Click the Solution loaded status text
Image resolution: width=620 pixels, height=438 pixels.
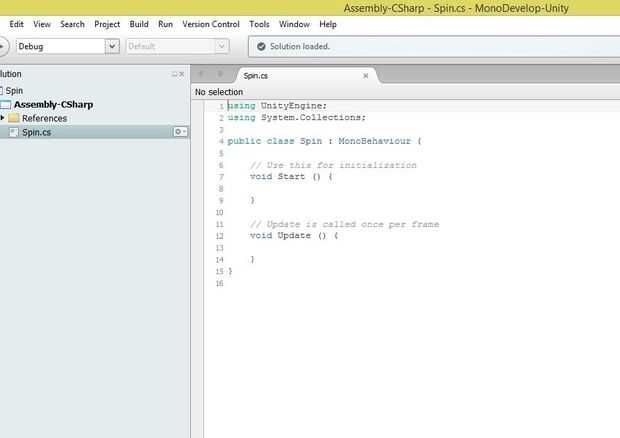pos(300,46)
